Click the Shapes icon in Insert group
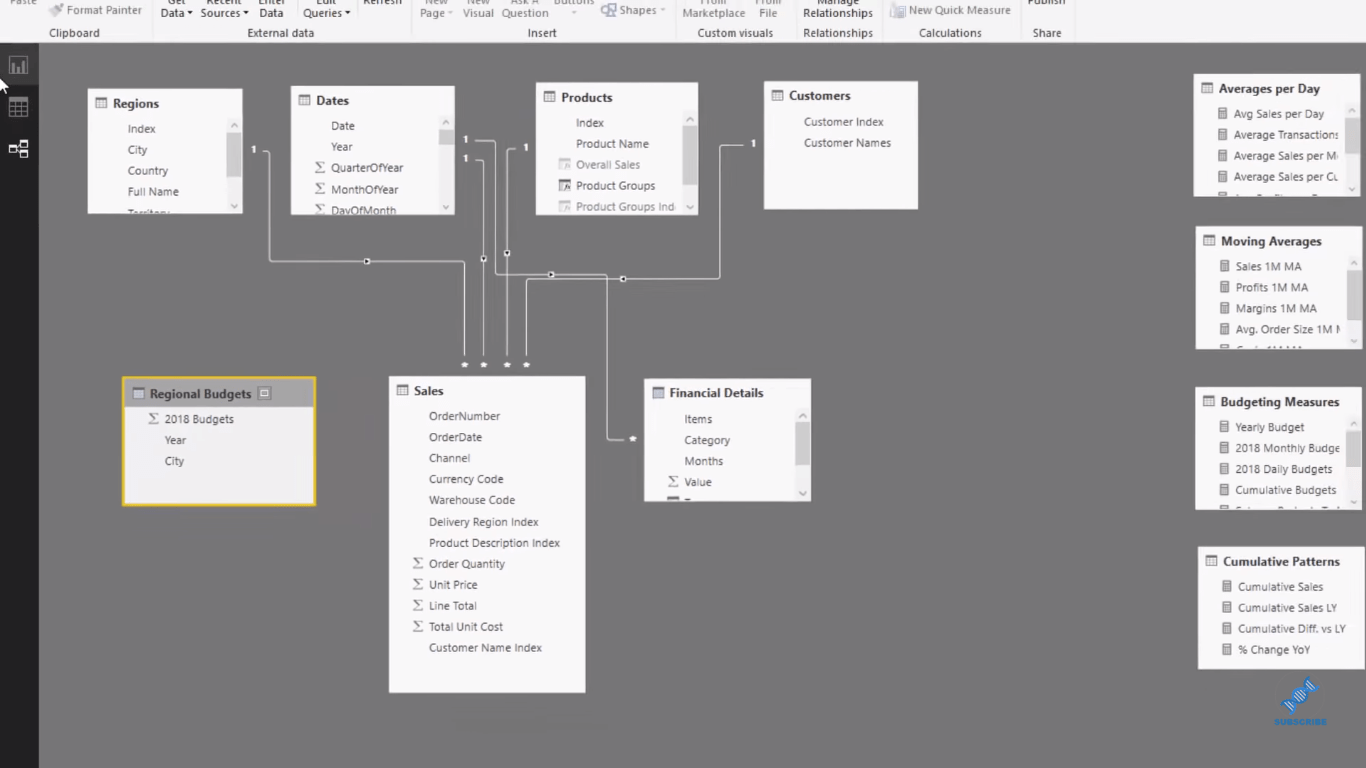The height and width of the screenshot is (768, 1366). pos(608,10)
